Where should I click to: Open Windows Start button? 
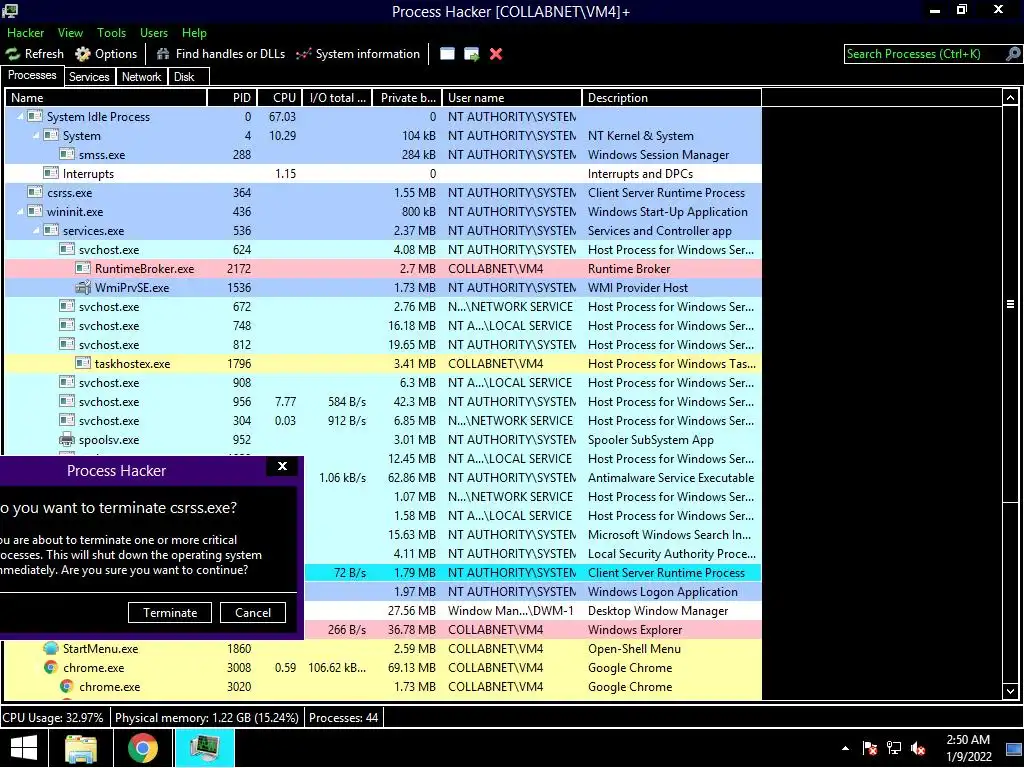coord(24,748)
